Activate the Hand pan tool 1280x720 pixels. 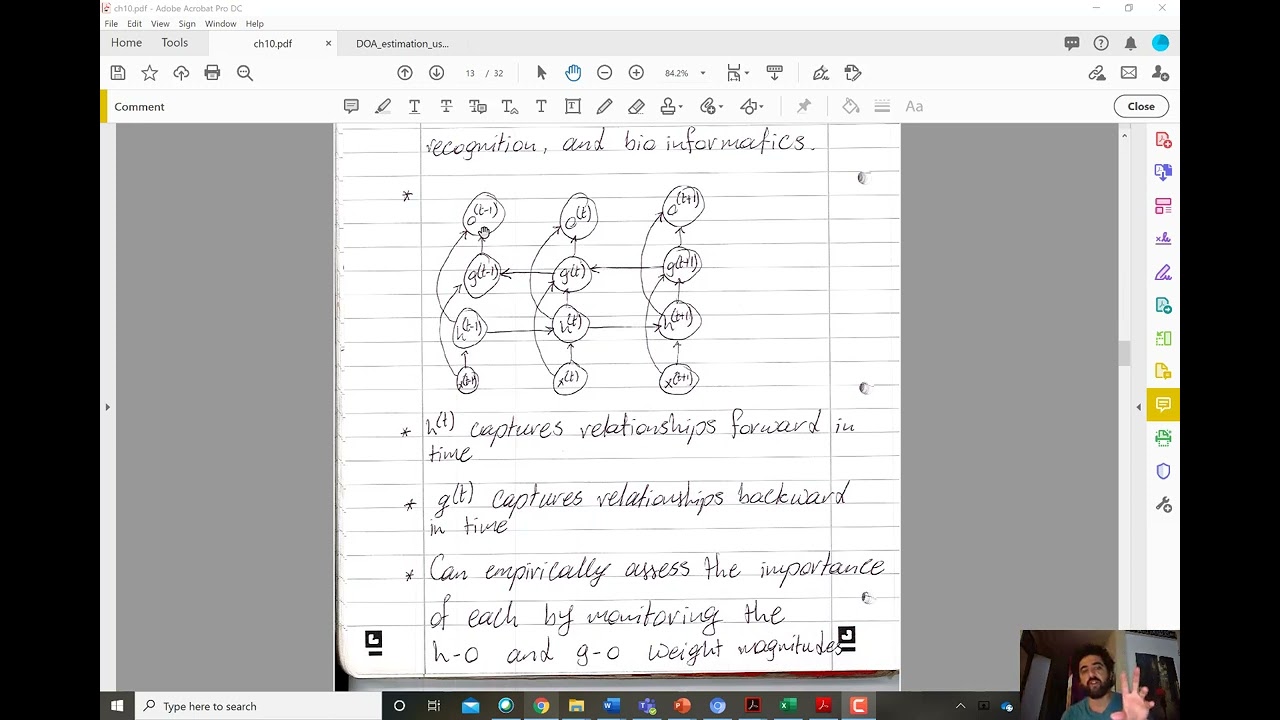point(573,73)
